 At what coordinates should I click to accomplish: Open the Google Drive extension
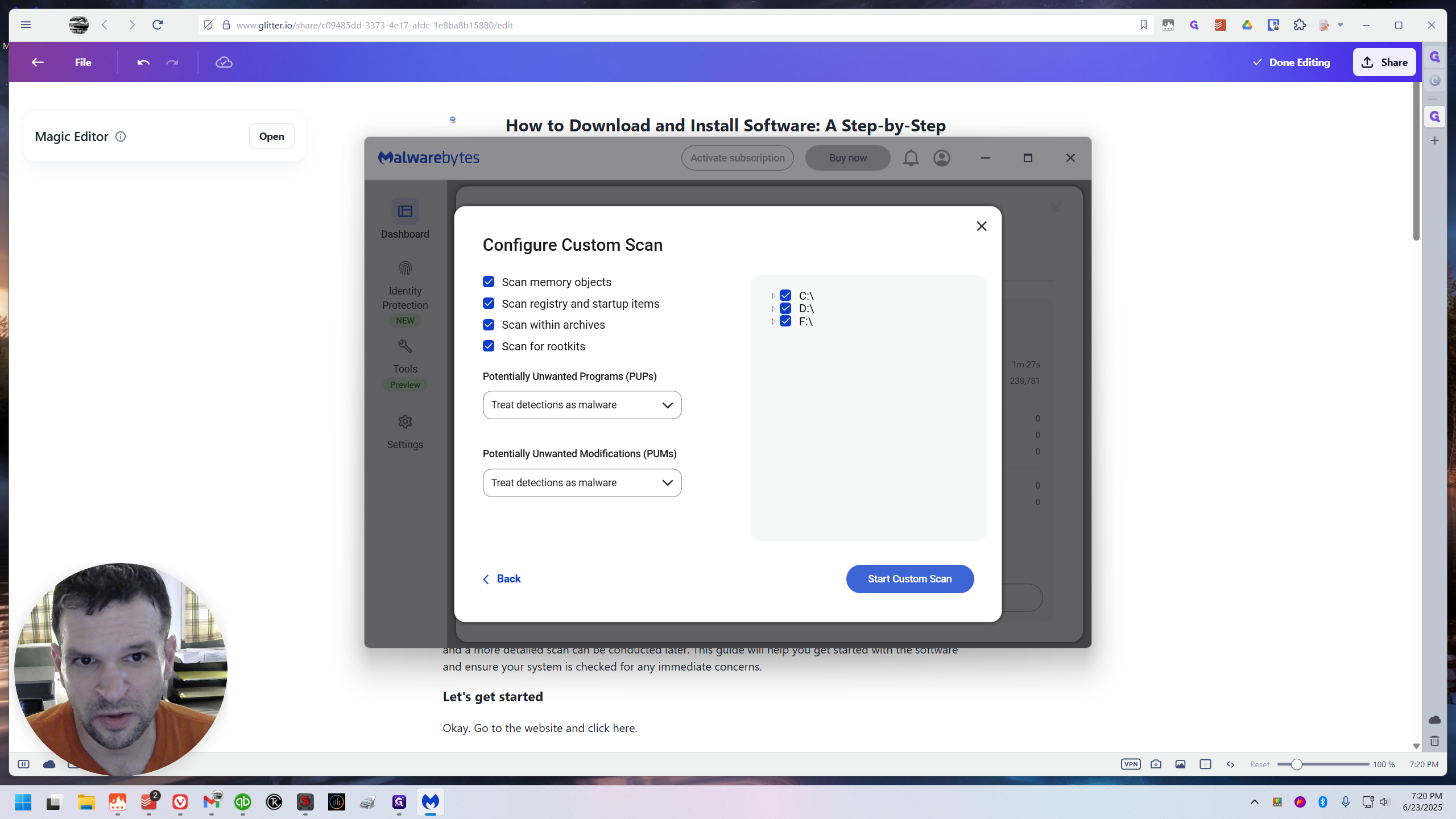tap(1247, 25)
